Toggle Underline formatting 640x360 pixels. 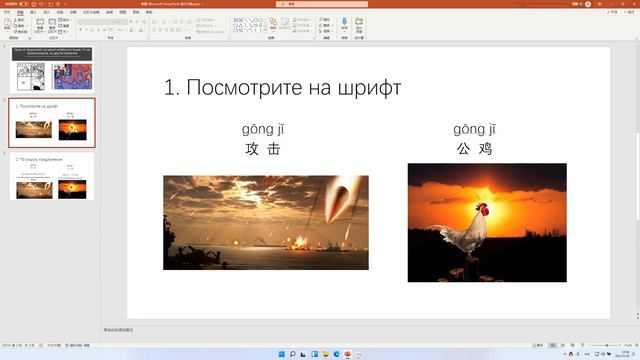tap(92, 30)
